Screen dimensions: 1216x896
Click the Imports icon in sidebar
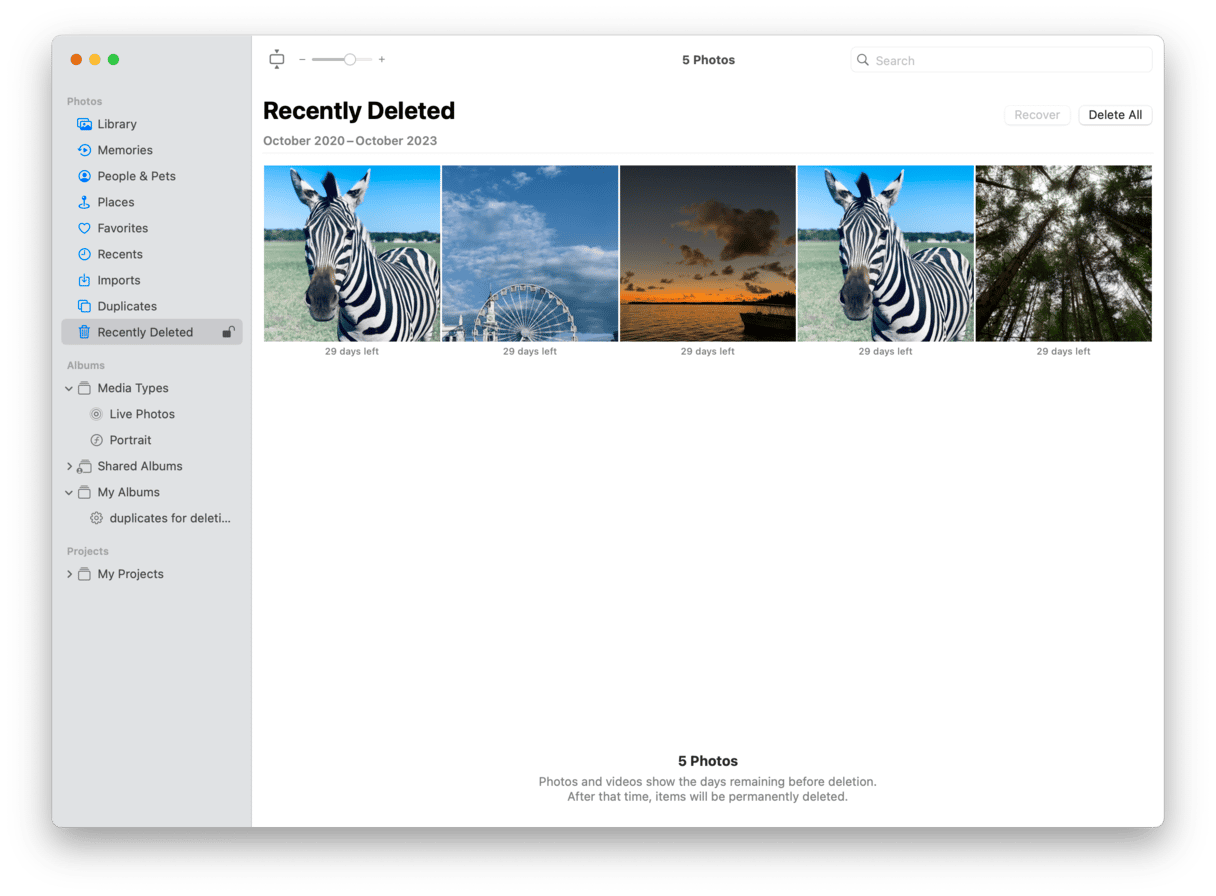85,280
